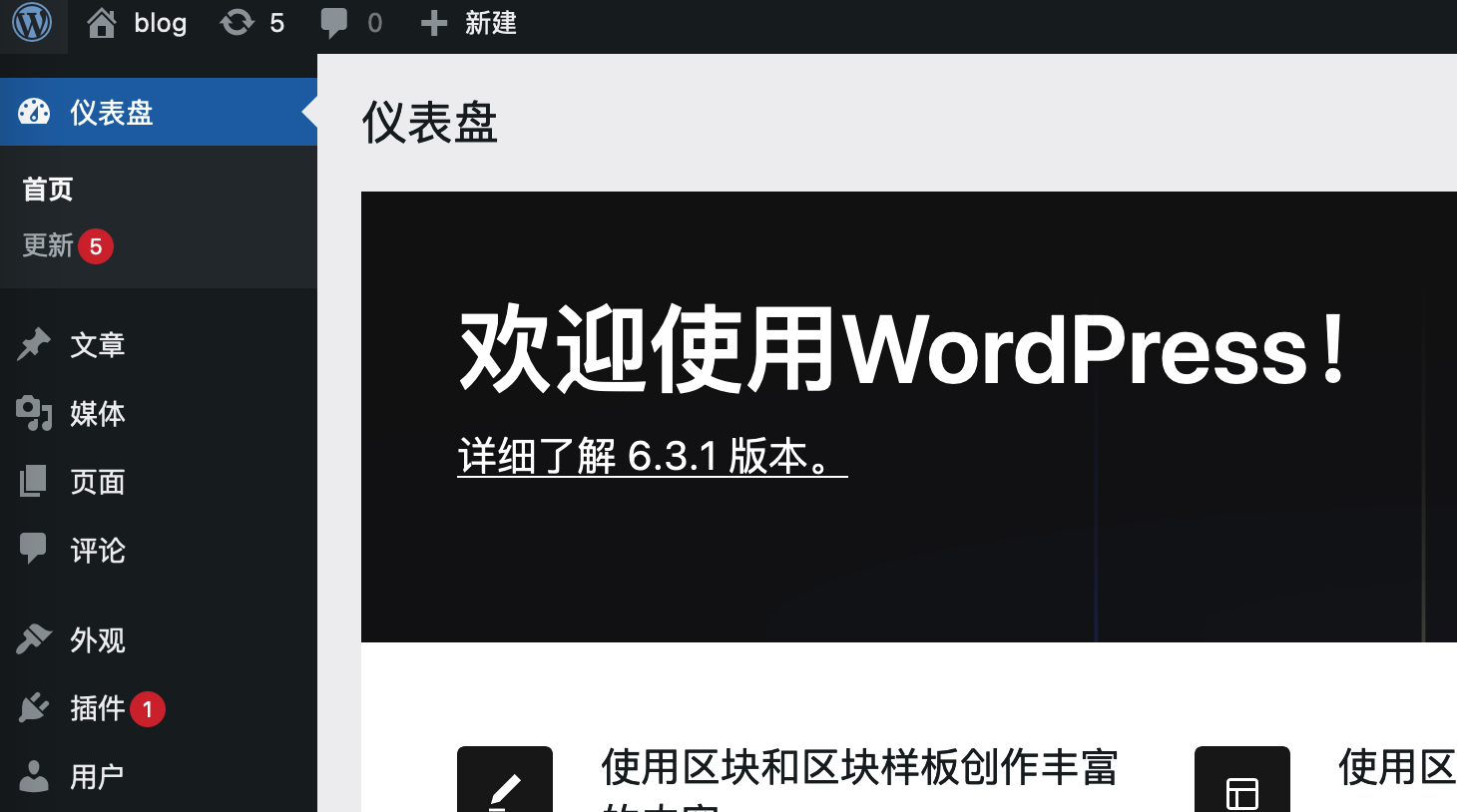Open the 插件 plugins menu
The width and height of the screenshot is (1457, 812).
[98, 708]
